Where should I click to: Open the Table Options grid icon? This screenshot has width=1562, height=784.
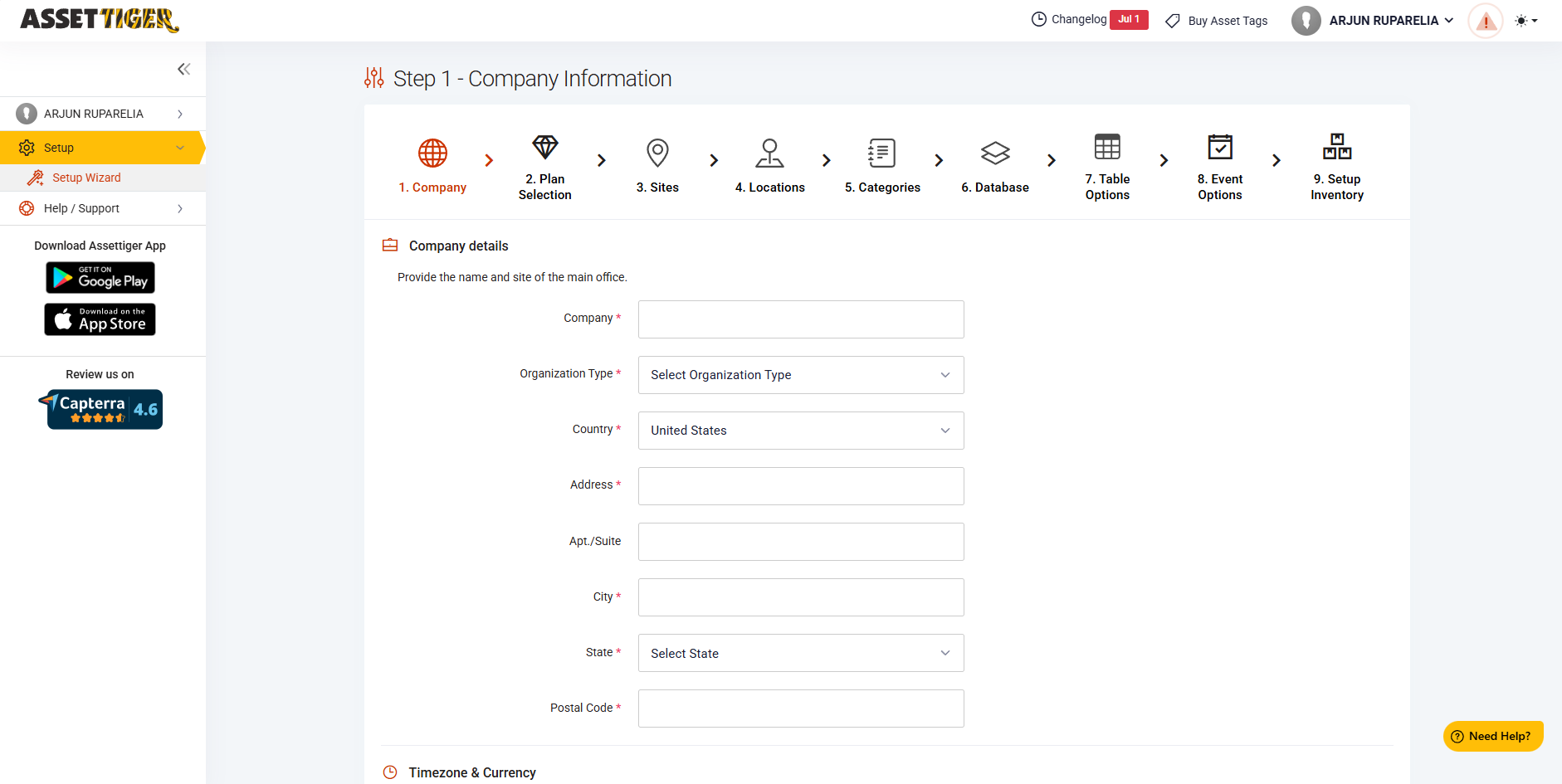(x=1107, y=147)
